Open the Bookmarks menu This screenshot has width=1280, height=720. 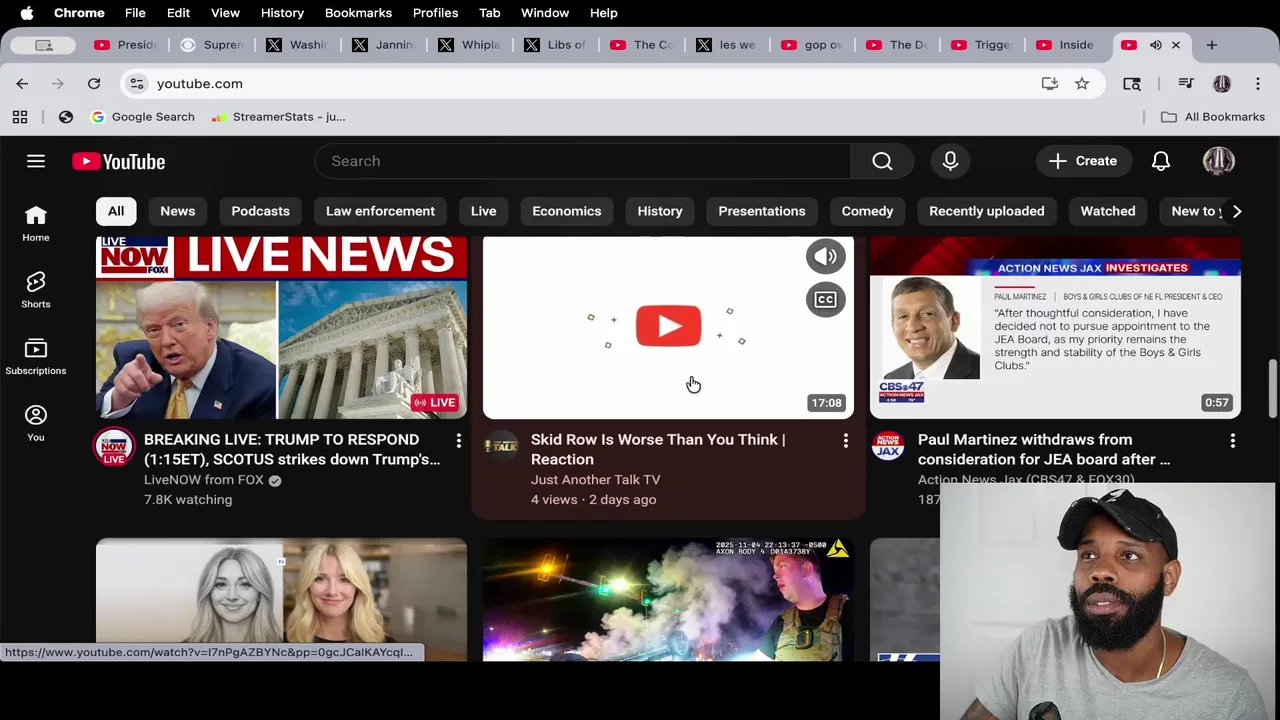[358, 13]
